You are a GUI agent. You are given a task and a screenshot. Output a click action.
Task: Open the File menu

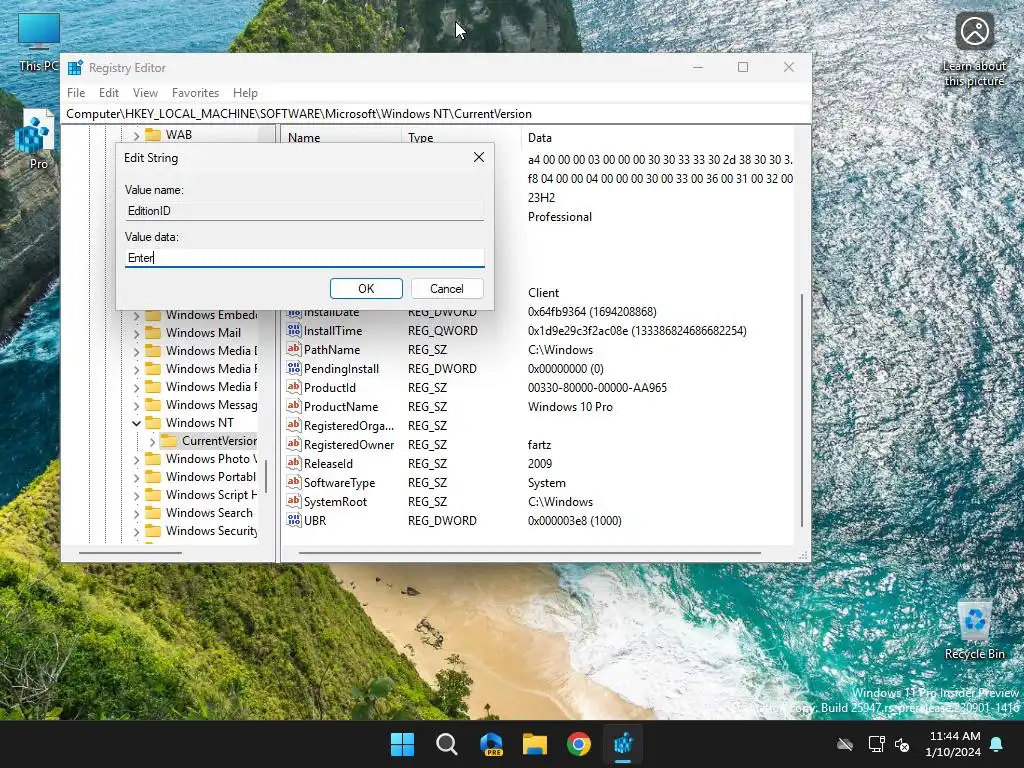click(76, 93)
